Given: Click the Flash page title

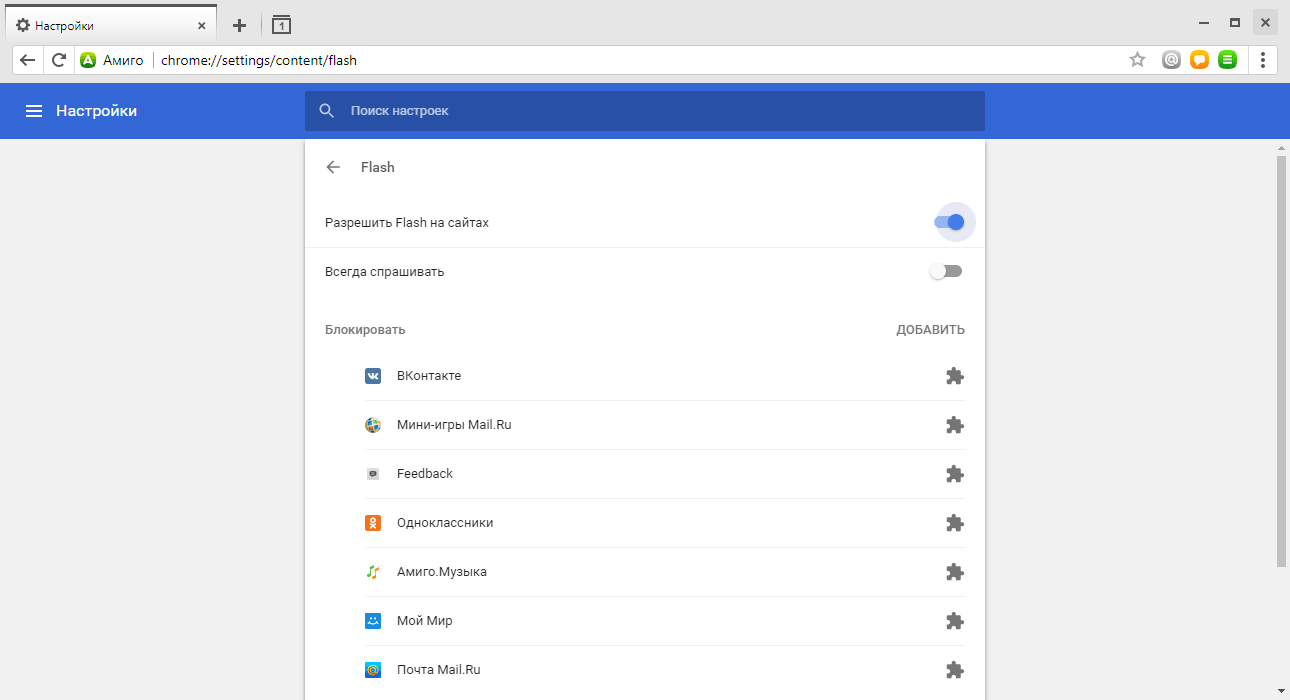Looking at the screenshot, I should click(x=378, y=167).
